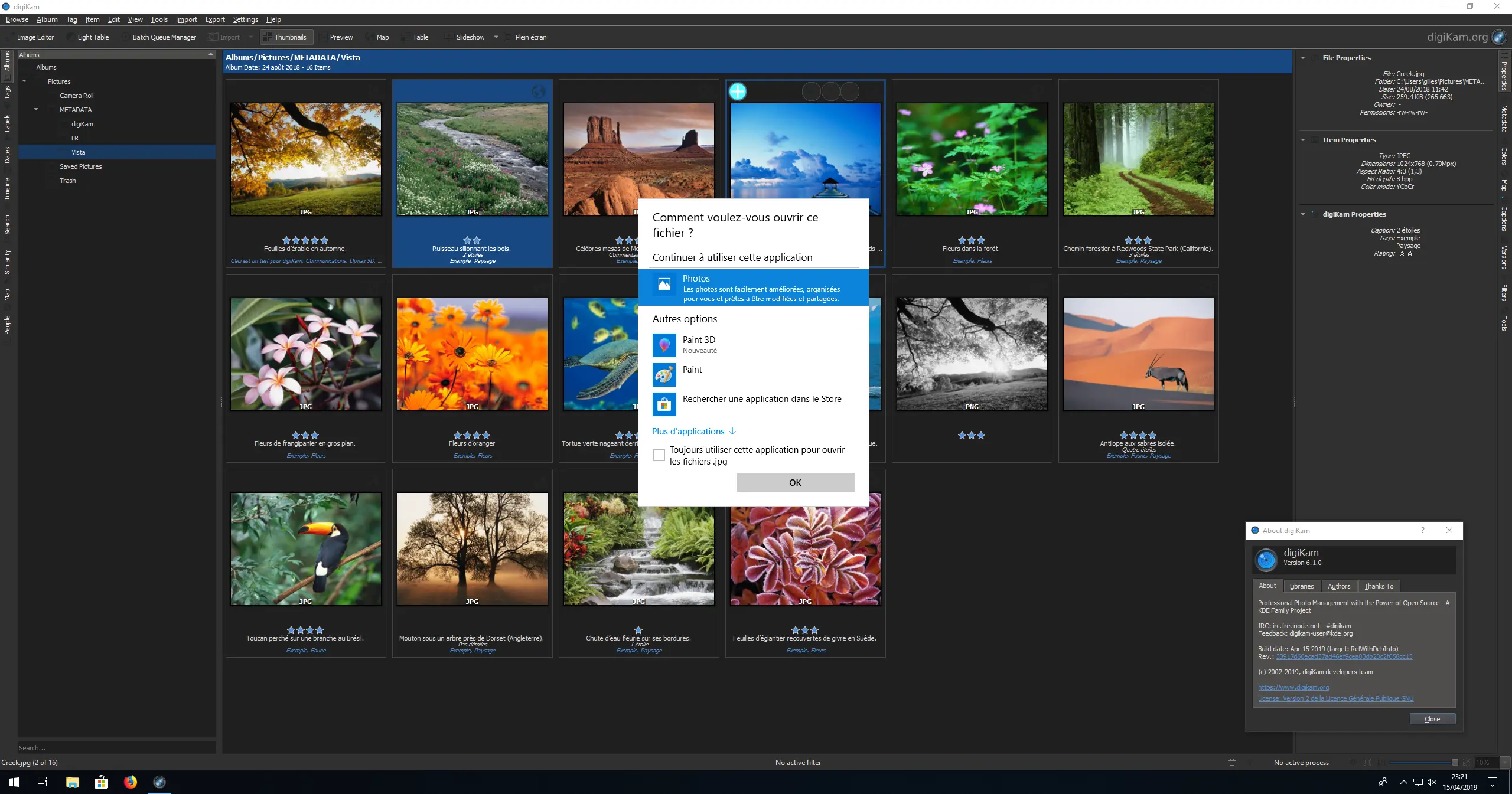Open the Slideshow dropdown arrow

pyautogui.click(x=496, y=37)
